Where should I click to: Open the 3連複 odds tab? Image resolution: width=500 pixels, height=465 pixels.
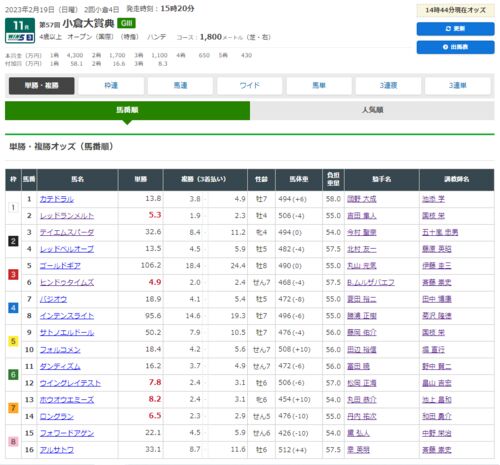388,86
